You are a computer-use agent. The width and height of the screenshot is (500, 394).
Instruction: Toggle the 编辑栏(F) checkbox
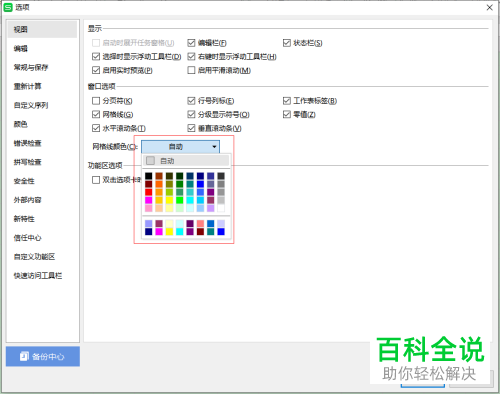coord(191,43)
